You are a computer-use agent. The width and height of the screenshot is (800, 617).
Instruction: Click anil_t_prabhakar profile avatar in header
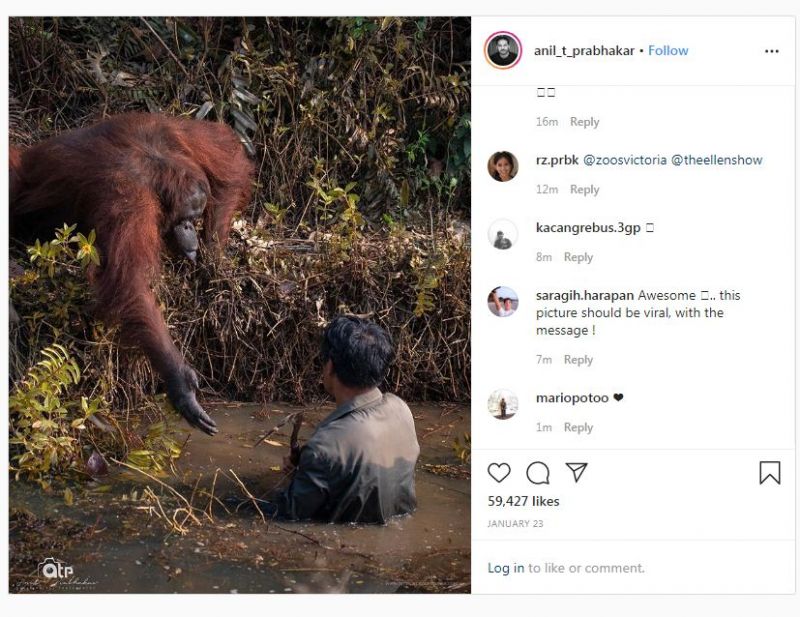pos(503,51)
